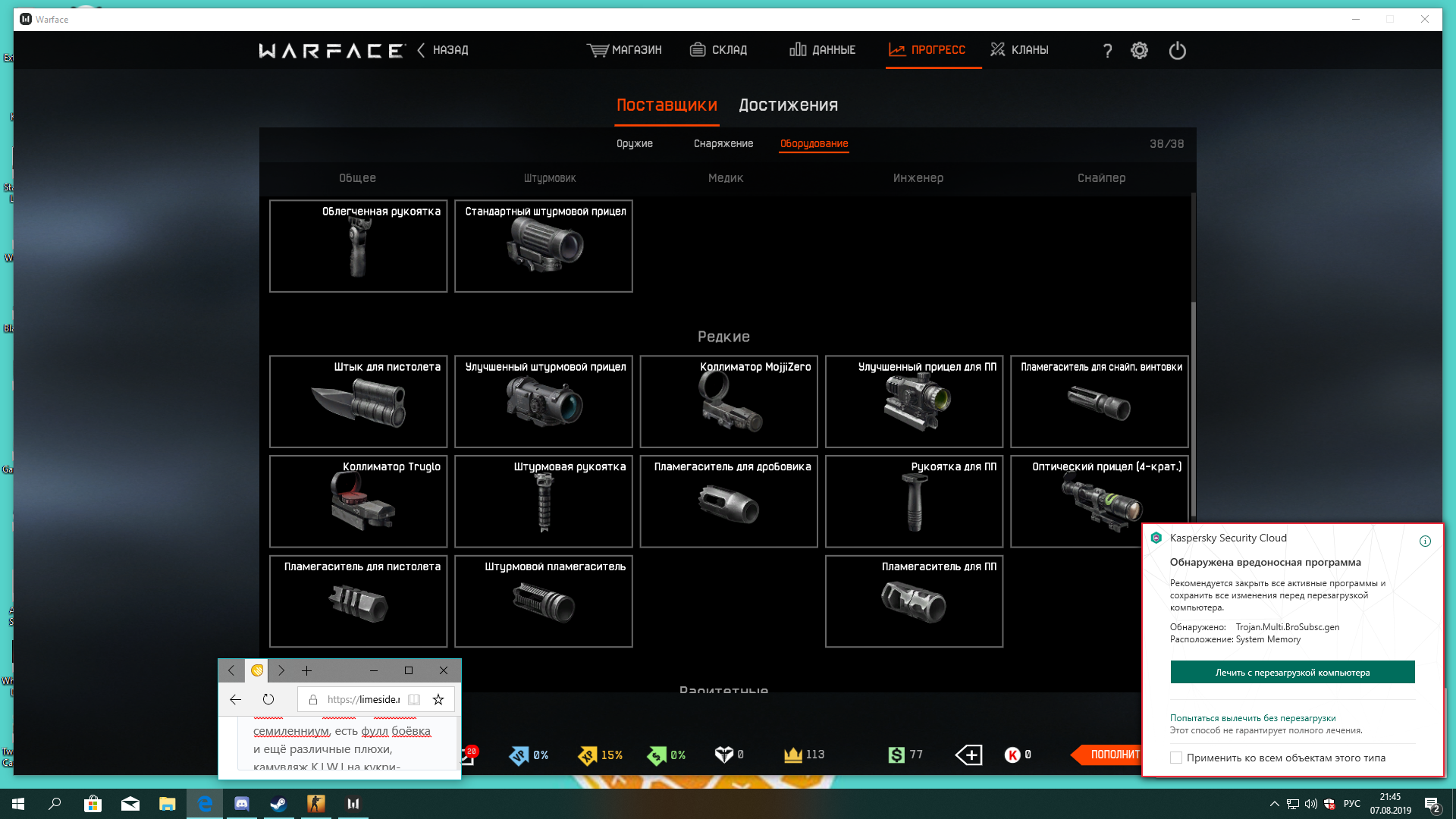Click the power exit icon in the header
The width and height of the screenshot is (1456, 819).
pyautogui.click(x=1177, y=50)
